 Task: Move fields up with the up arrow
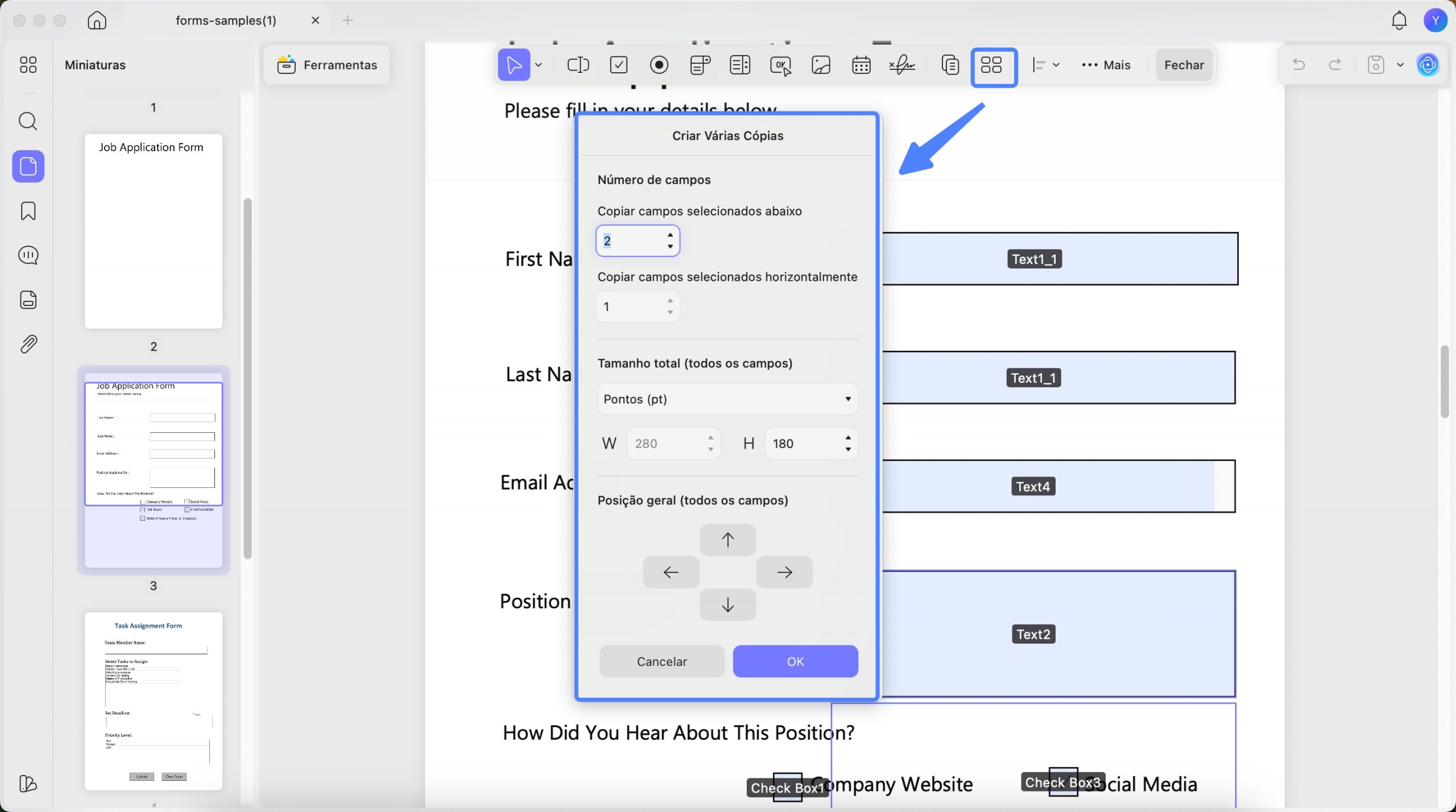tap(727, 540)
